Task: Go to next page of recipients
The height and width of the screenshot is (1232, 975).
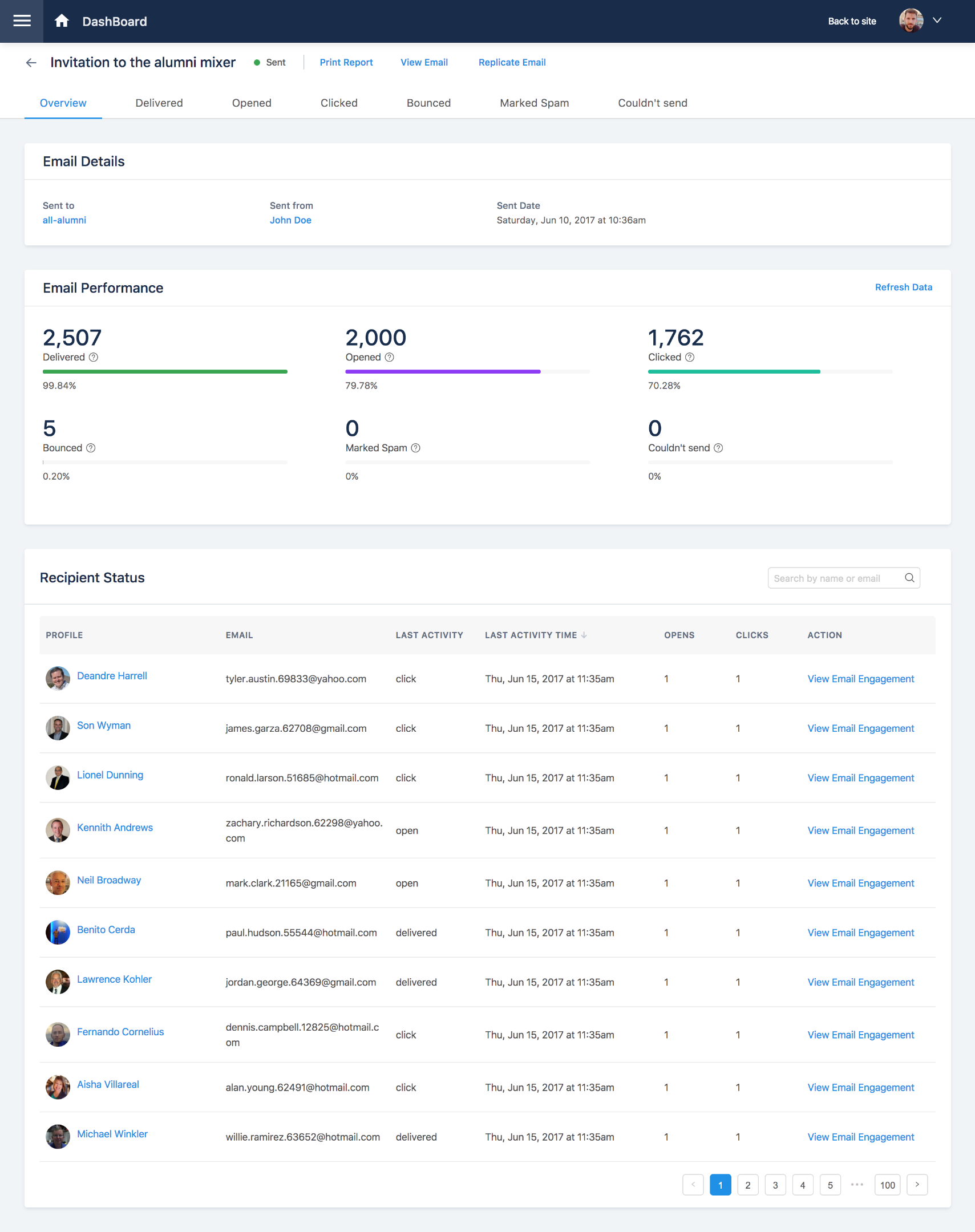Action: (x=917, y=1185)
